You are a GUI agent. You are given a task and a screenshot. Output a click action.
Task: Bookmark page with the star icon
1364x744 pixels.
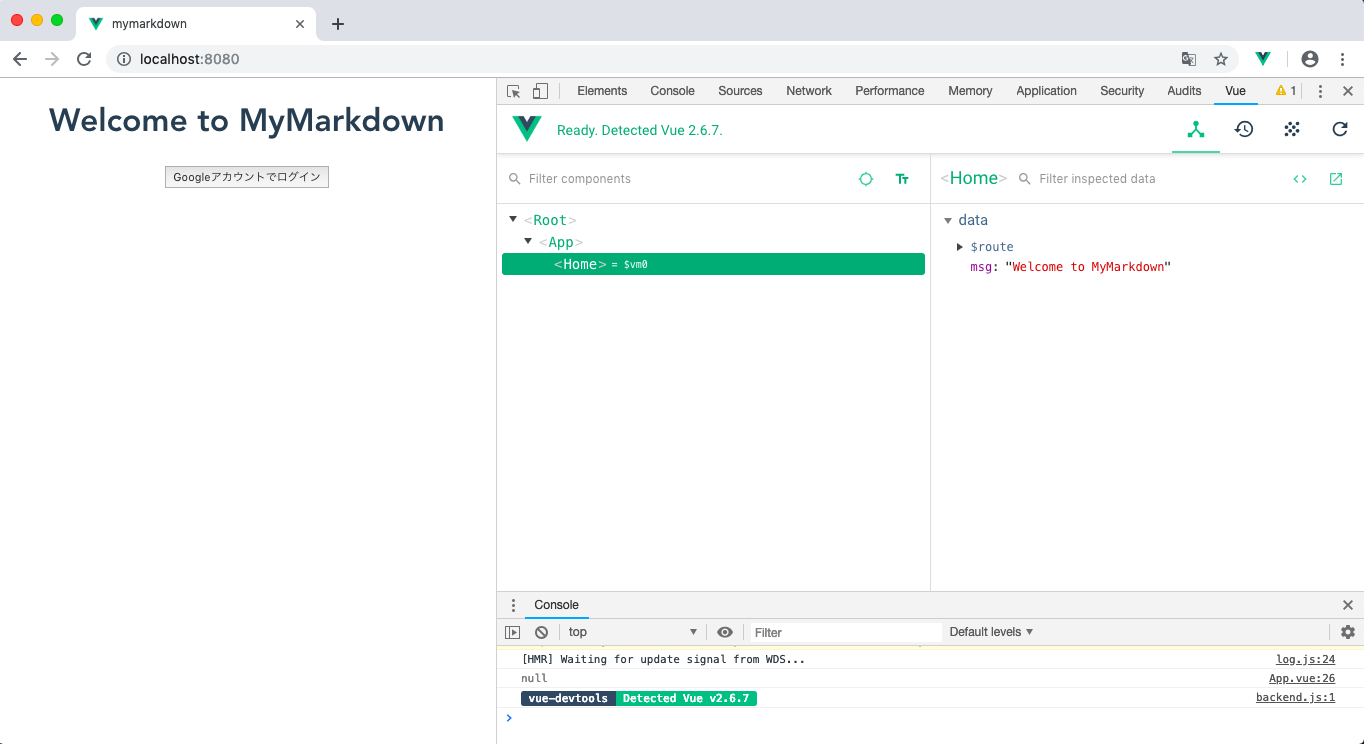click(x=1221, y=59)
